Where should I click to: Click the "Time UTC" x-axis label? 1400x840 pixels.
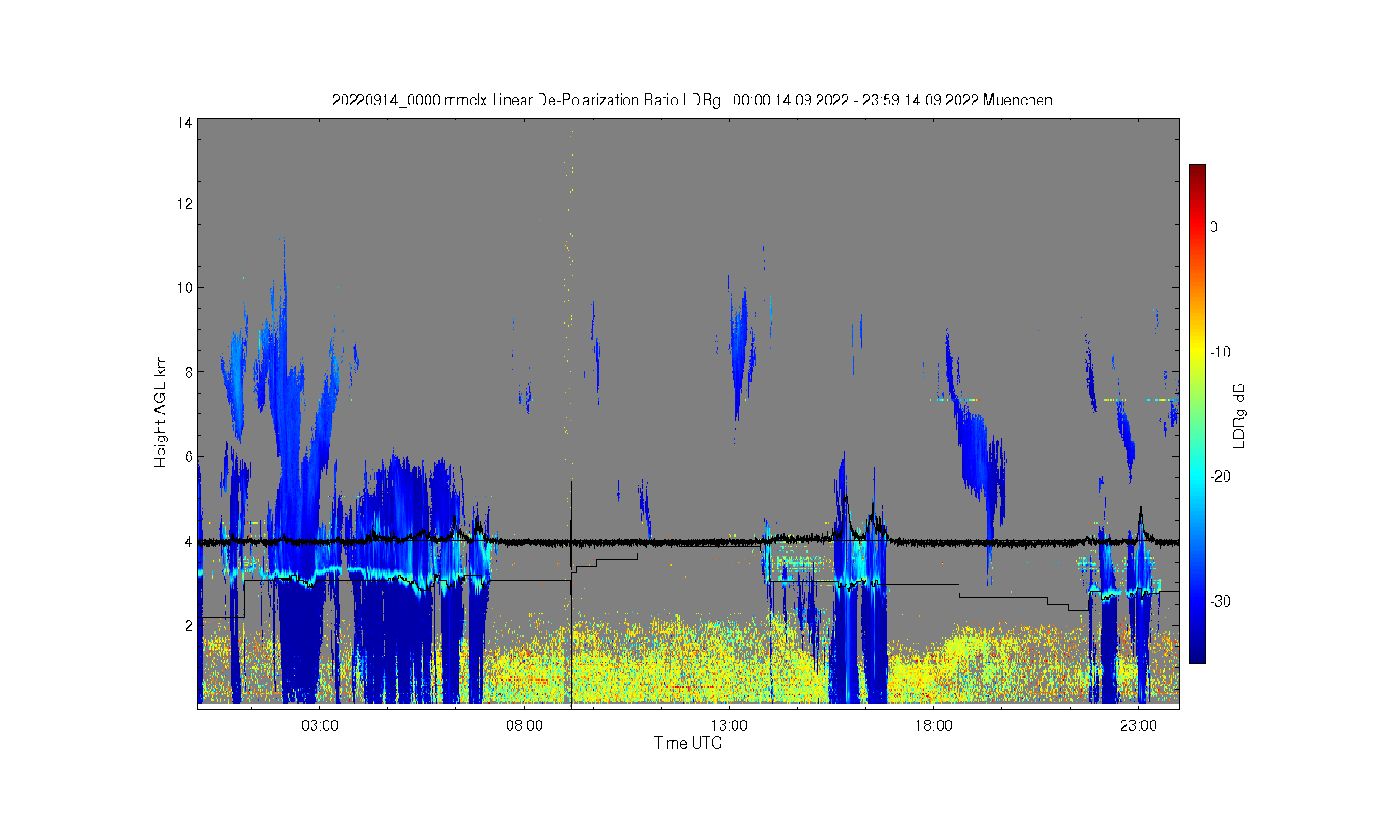pos(688,743)
